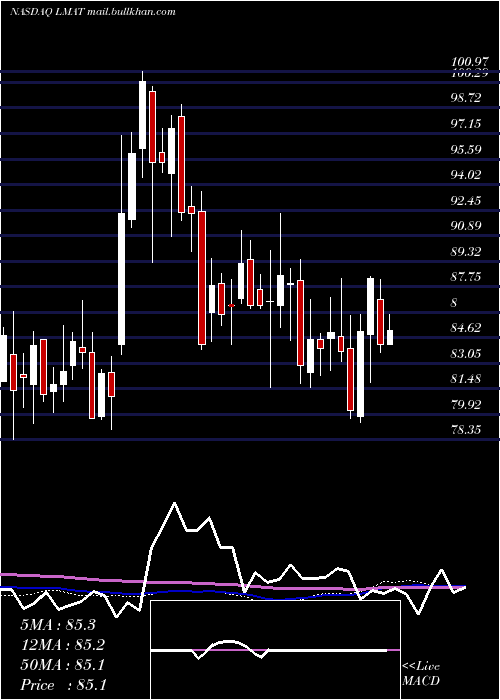Click the 5MA : 85.3 readout
Screen dimensions: 500x700
tap(58, 625)
